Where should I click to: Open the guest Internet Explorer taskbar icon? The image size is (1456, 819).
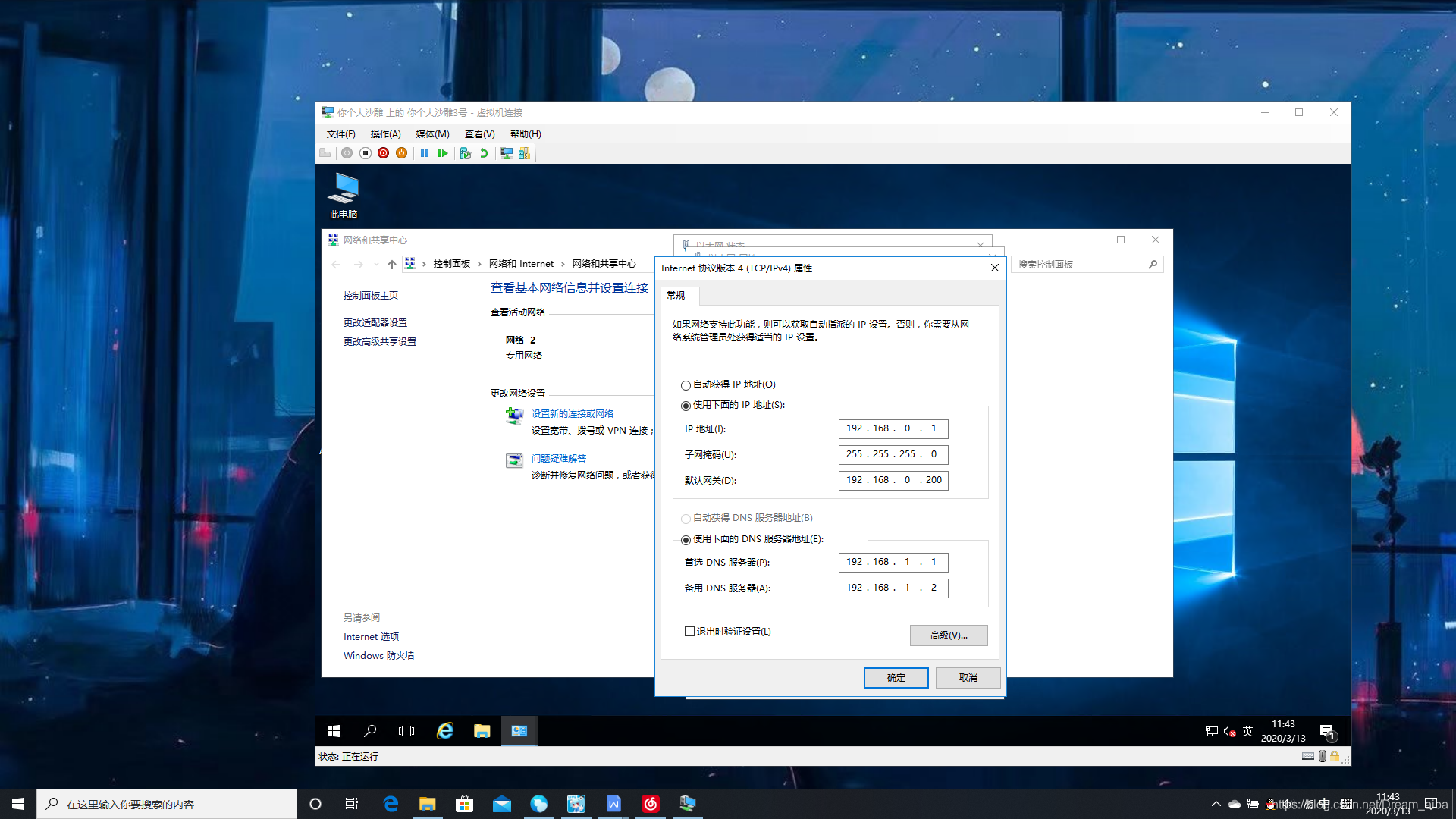tap(445, 731)
